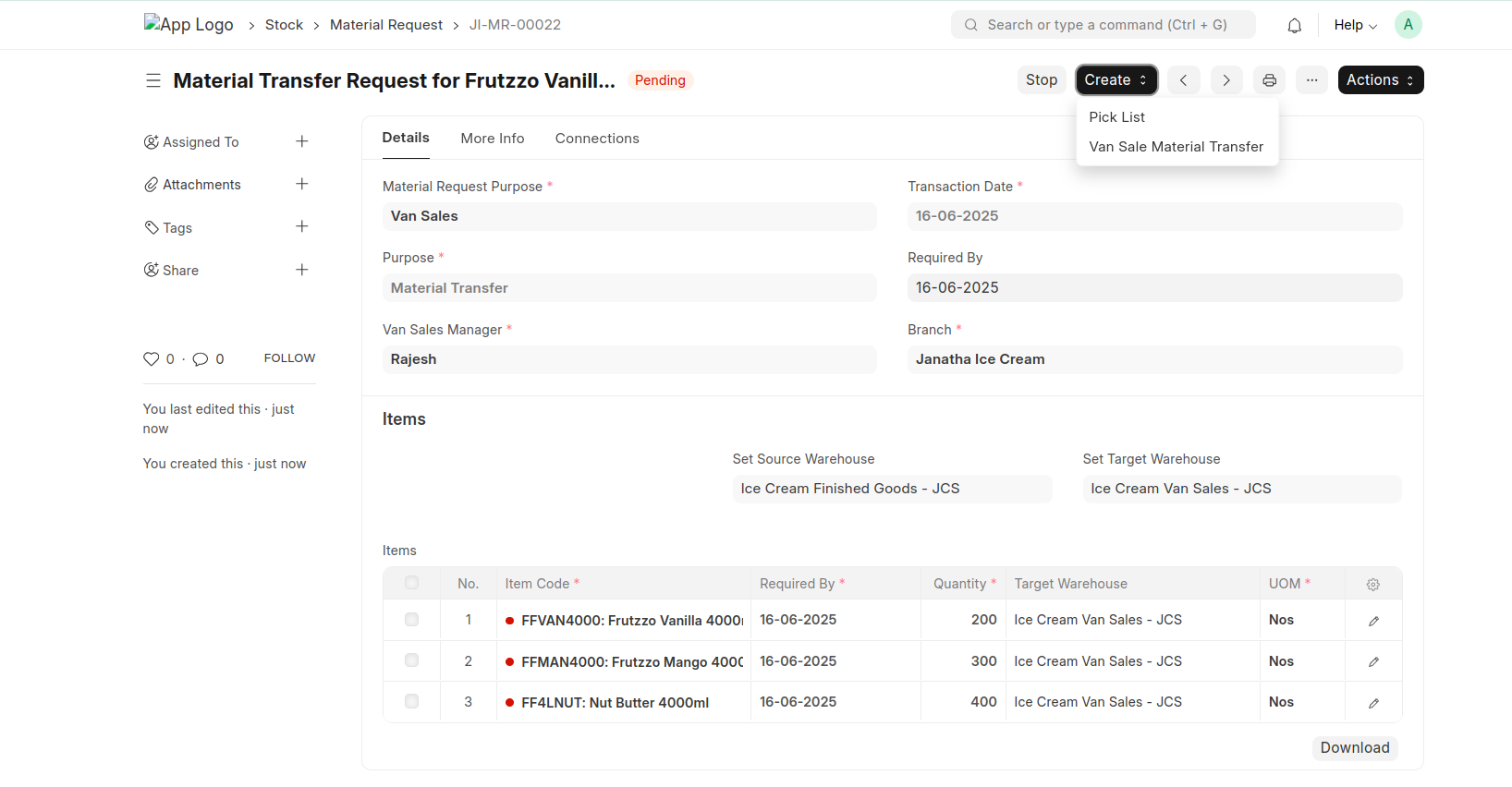Switch to the Connections tab

(x=596, y=139)
